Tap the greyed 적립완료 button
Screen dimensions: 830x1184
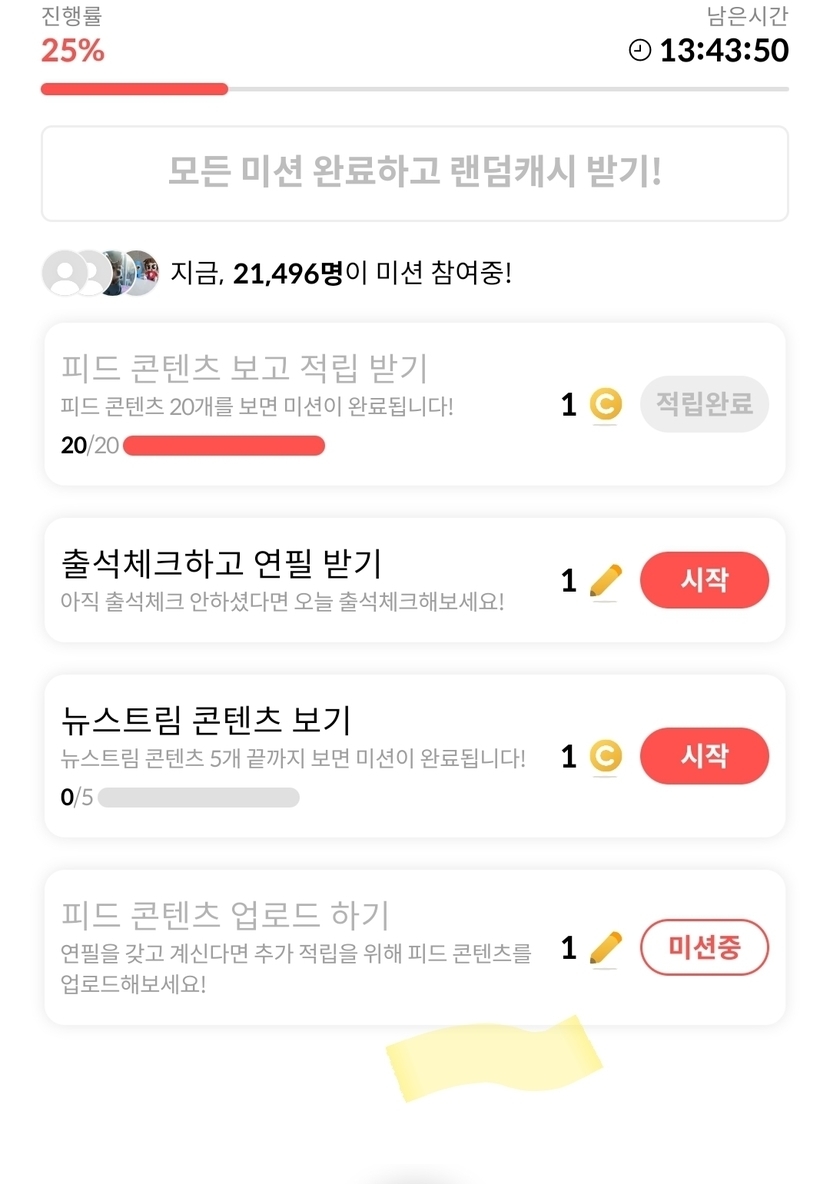pyautogui.click(x=704, y=404)
